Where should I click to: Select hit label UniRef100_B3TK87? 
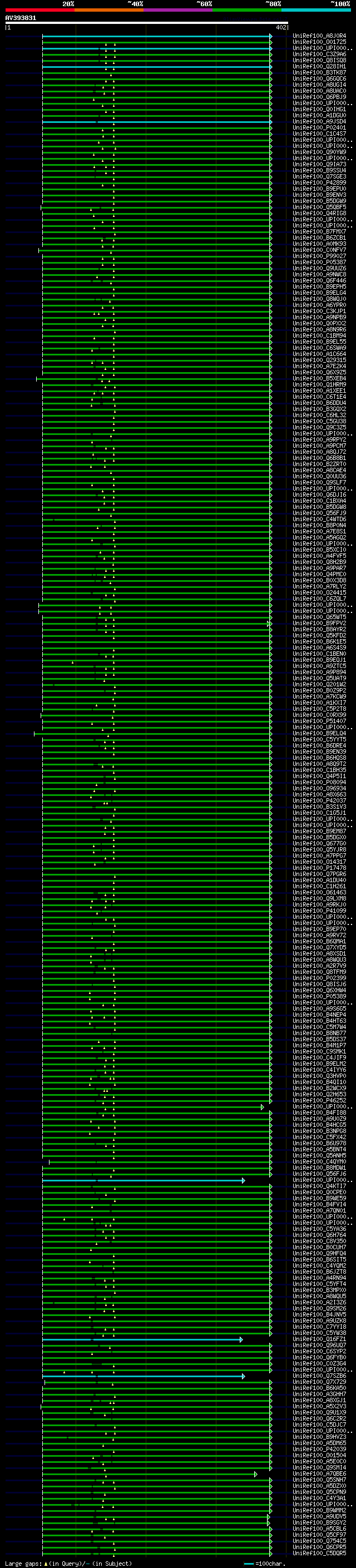tap(319, 72)
